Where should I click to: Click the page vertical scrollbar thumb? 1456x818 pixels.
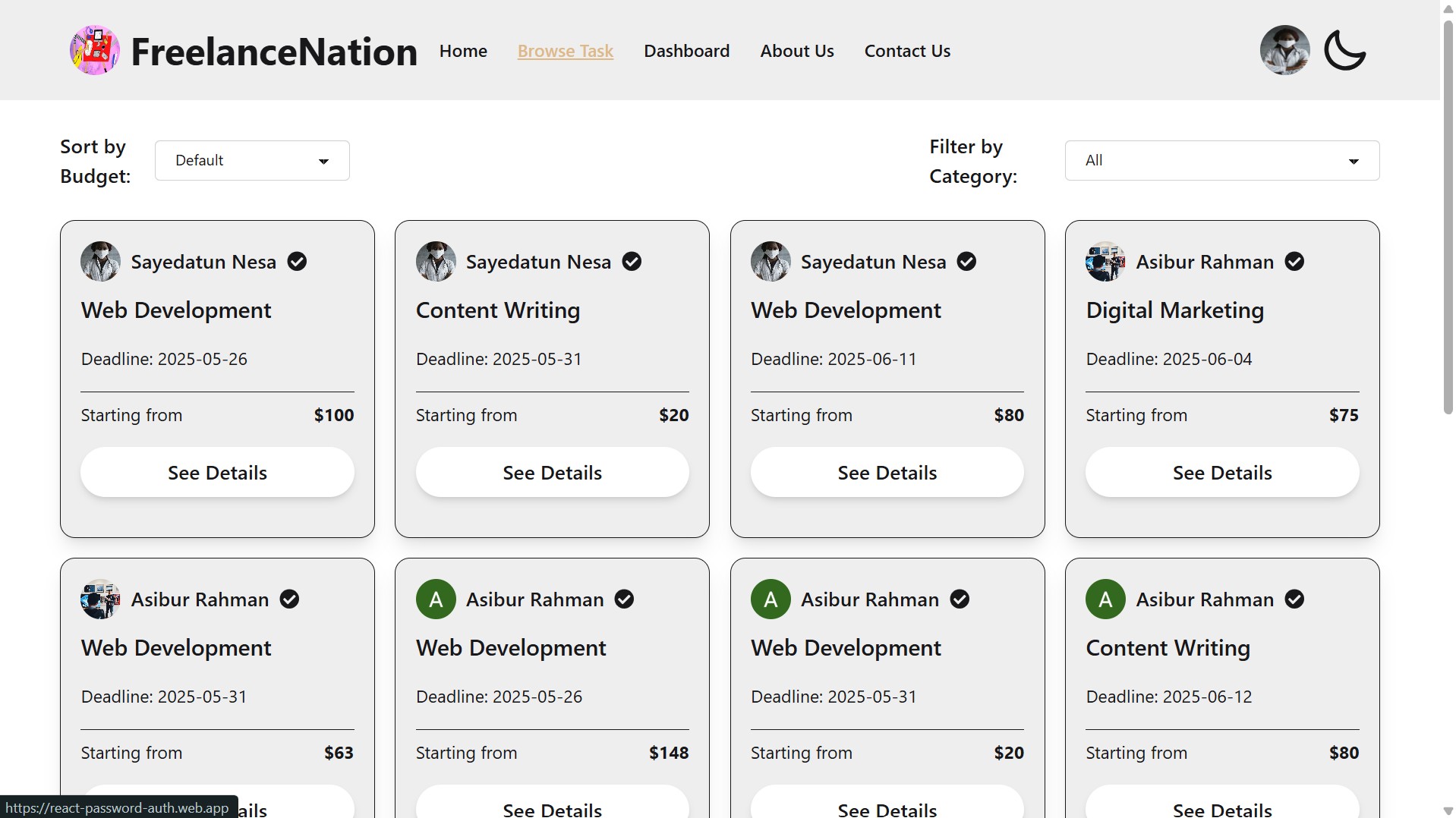(x=1448, y=216)
